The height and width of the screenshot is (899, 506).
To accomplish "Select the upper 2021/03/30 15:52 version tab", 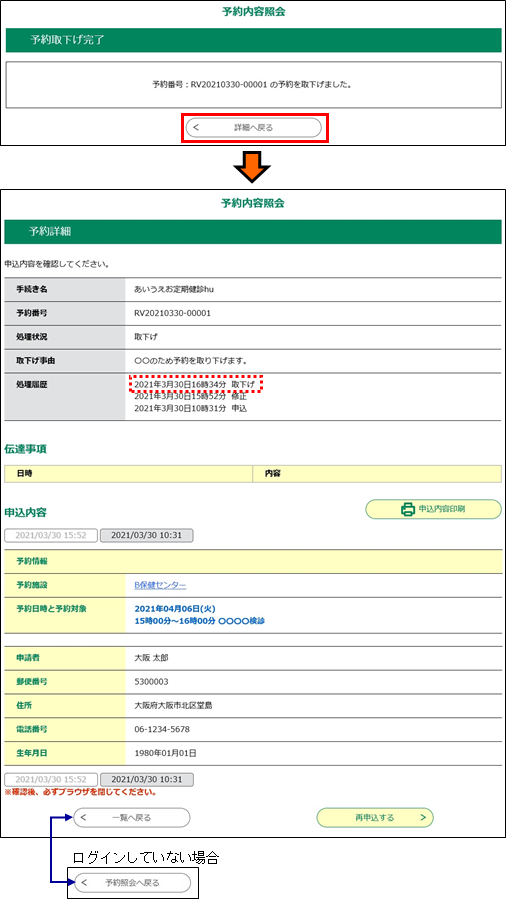I will [51, 536].
